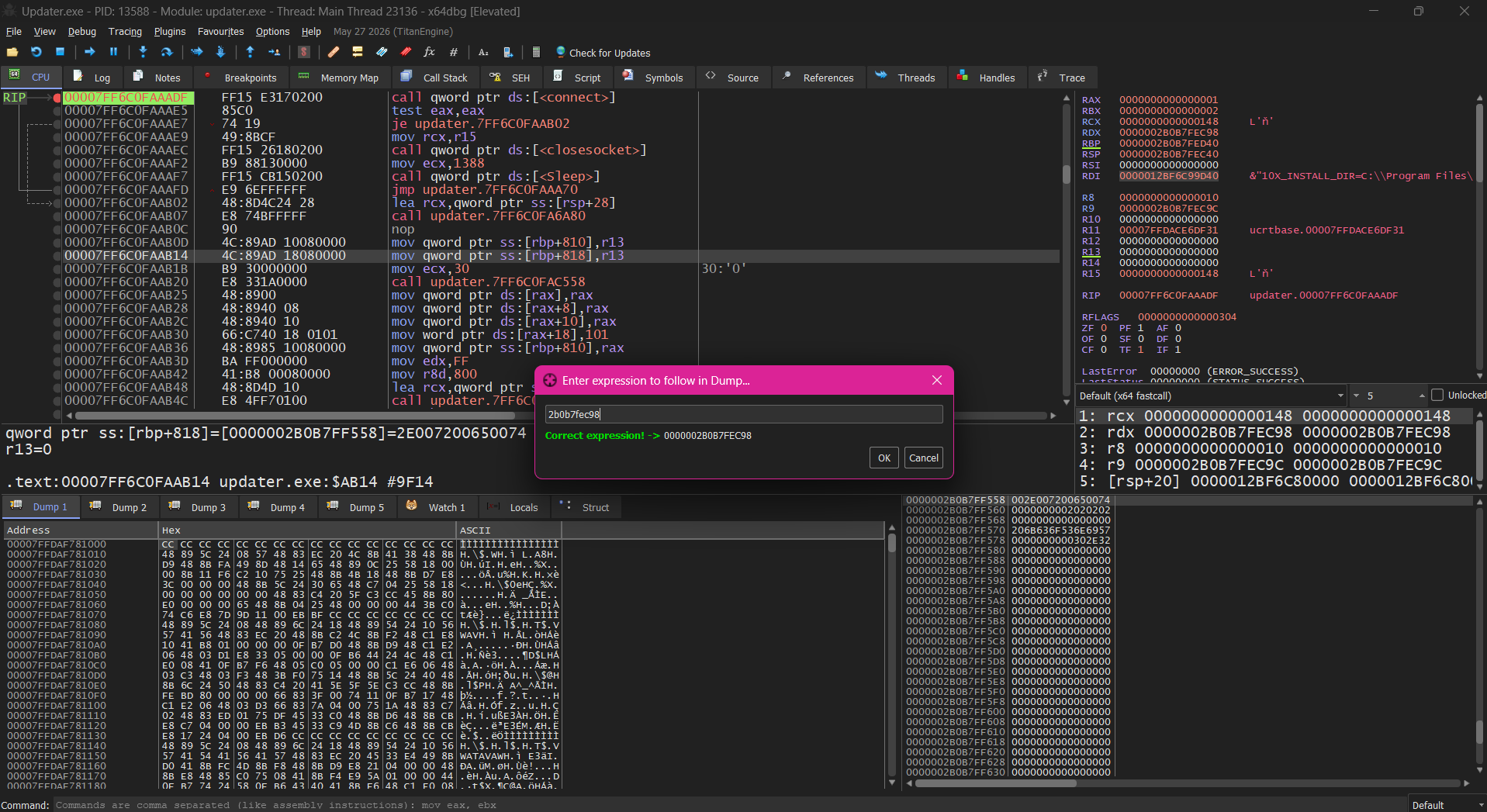Switch to the Dump 3 tab
The height and width of the screenshot is (812, 1487).
pos(198,507)
